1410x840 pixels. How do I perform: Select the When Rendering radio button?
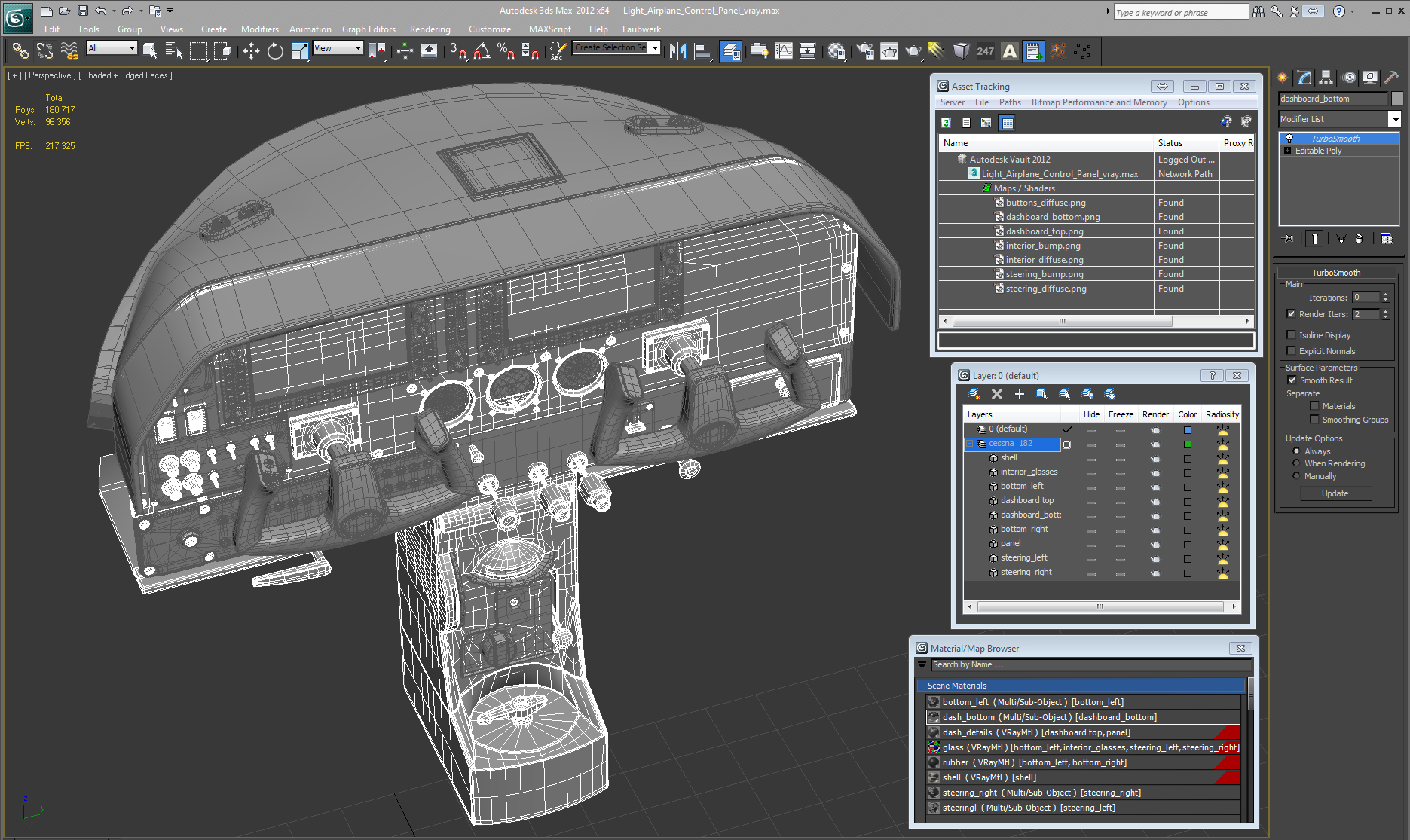click(1296, 463)
